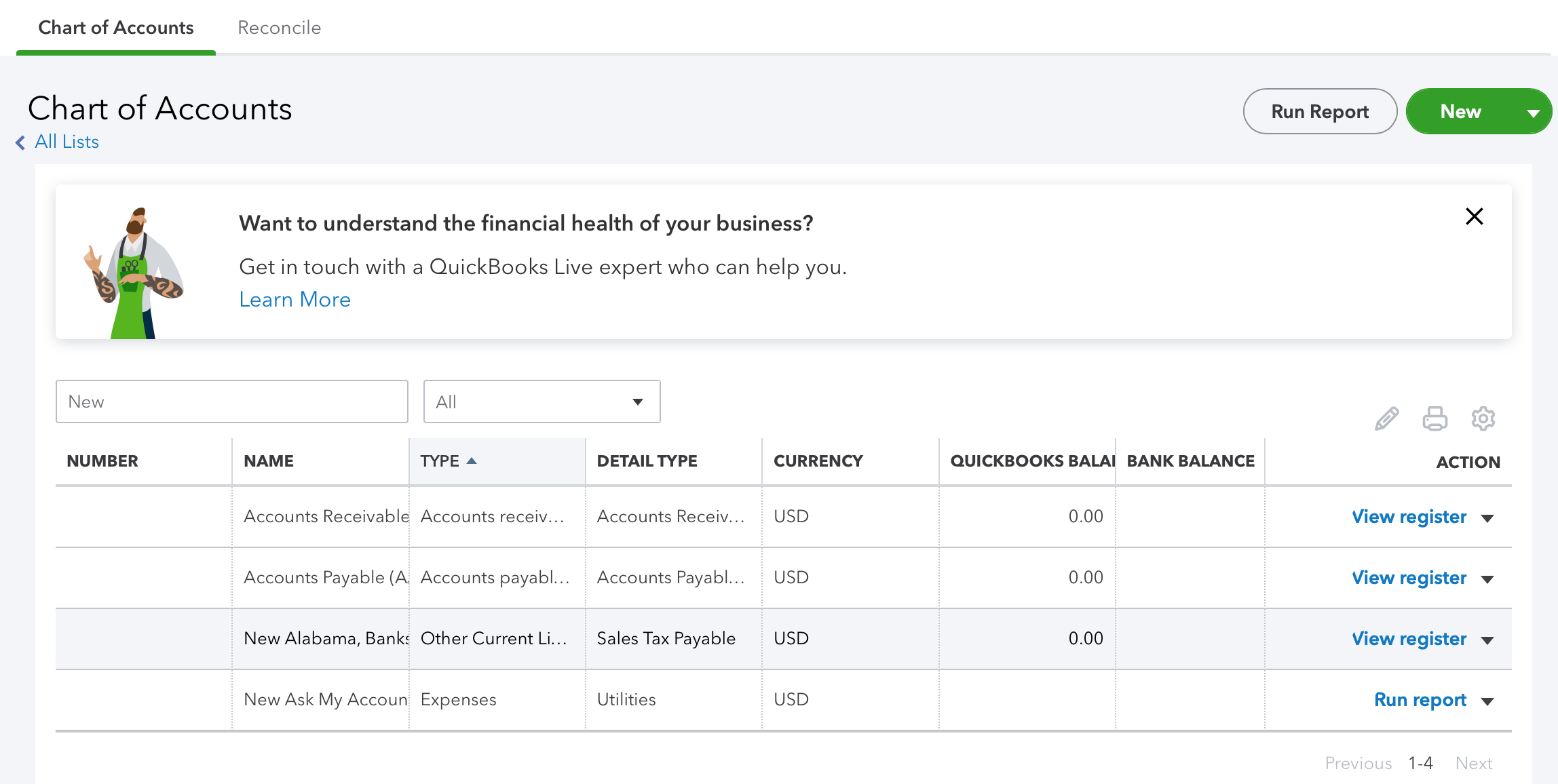Viewport: 1558px width, 784px height.
Task: Select the Chart of Accounts tab
Action: 116,28
